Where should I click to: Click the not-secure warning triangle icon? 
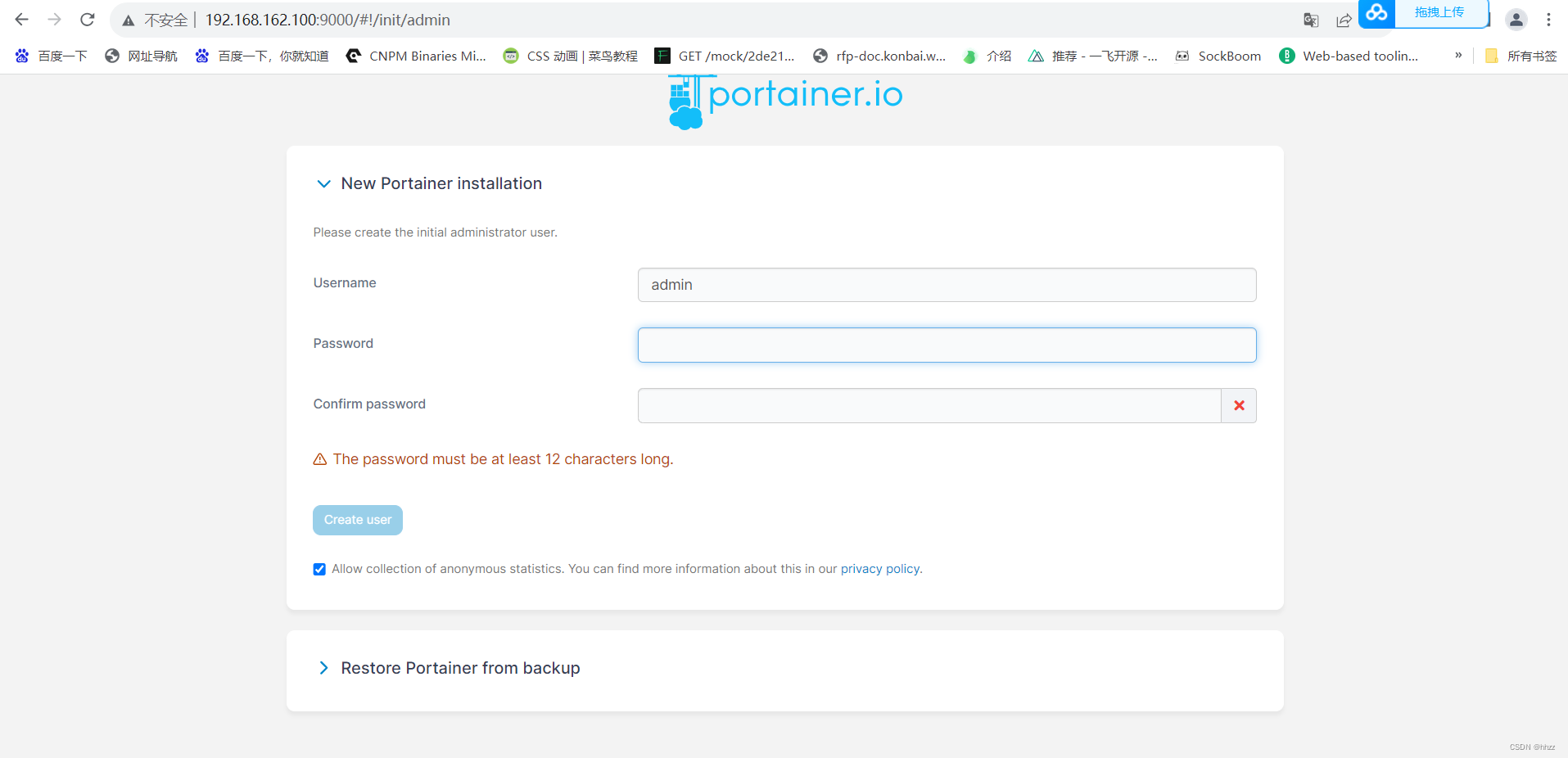[129, 20]
